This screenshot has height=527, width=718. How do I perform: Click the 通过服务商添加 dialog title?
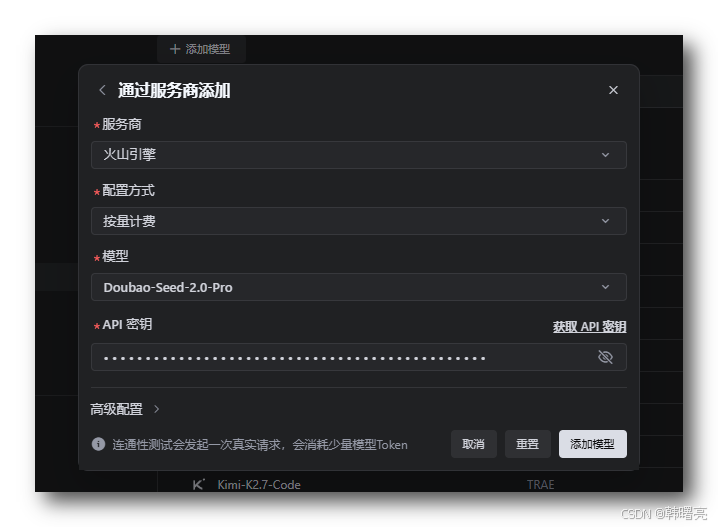click(x=174, y=90)
